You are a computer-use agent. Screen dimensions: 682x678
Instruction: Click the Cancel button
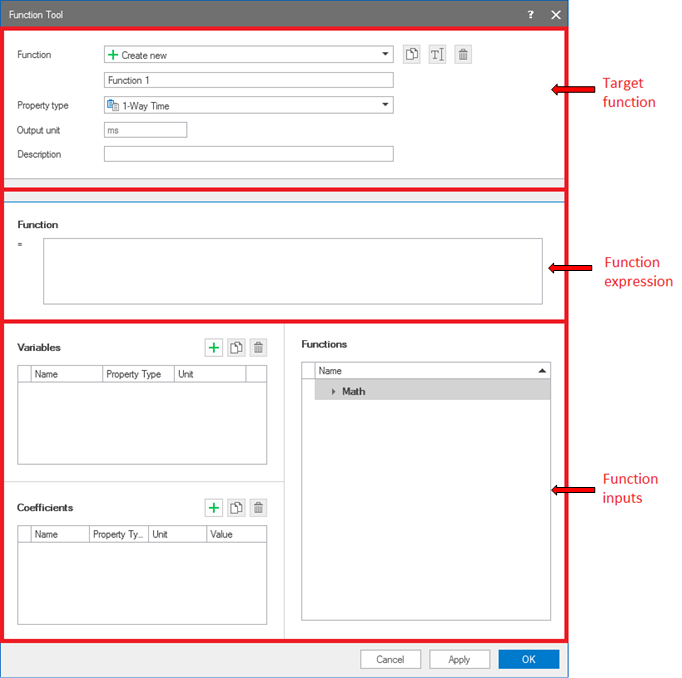[x=390, y=660]
